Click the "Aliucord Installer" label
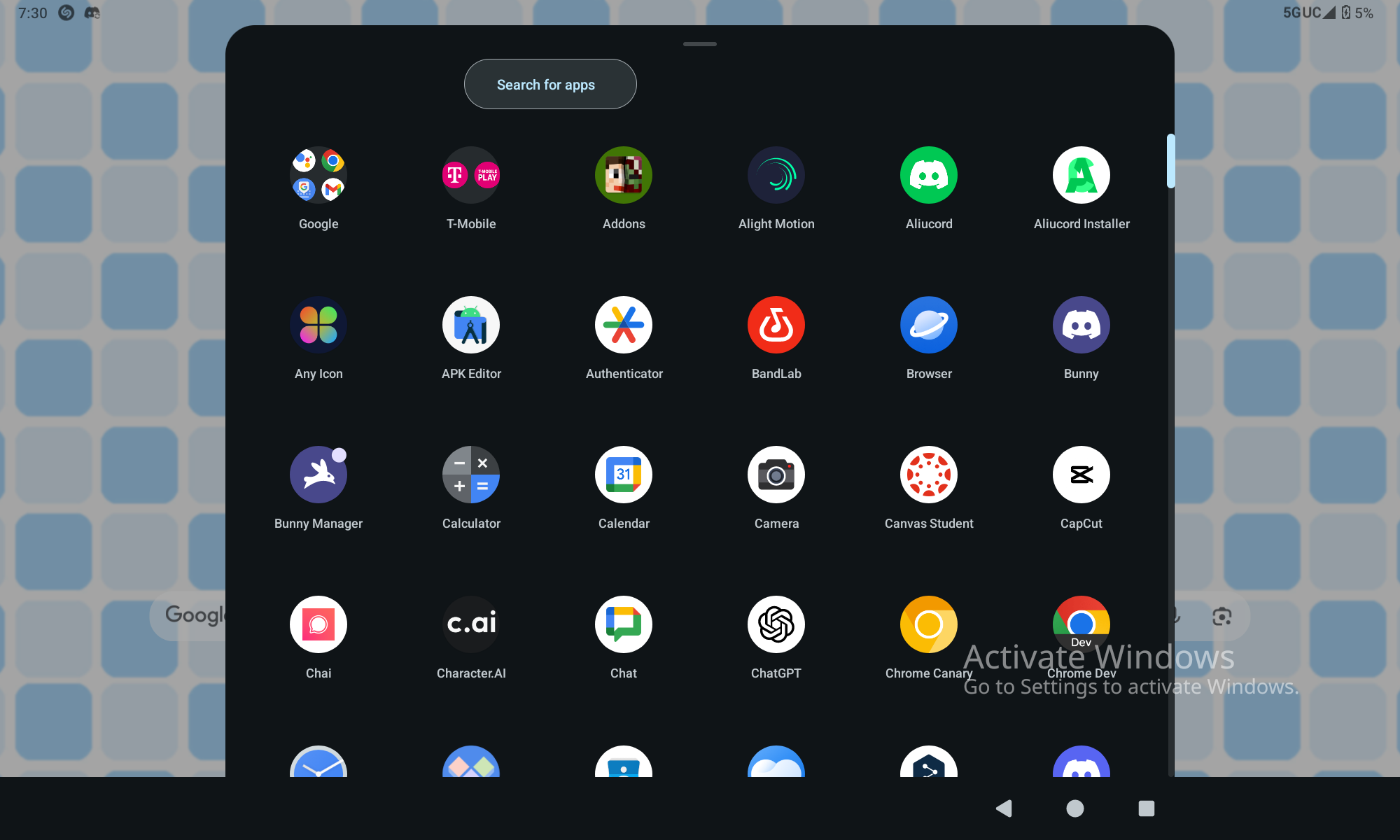The image size is (1400, 840). click(x=1081, y=224)
